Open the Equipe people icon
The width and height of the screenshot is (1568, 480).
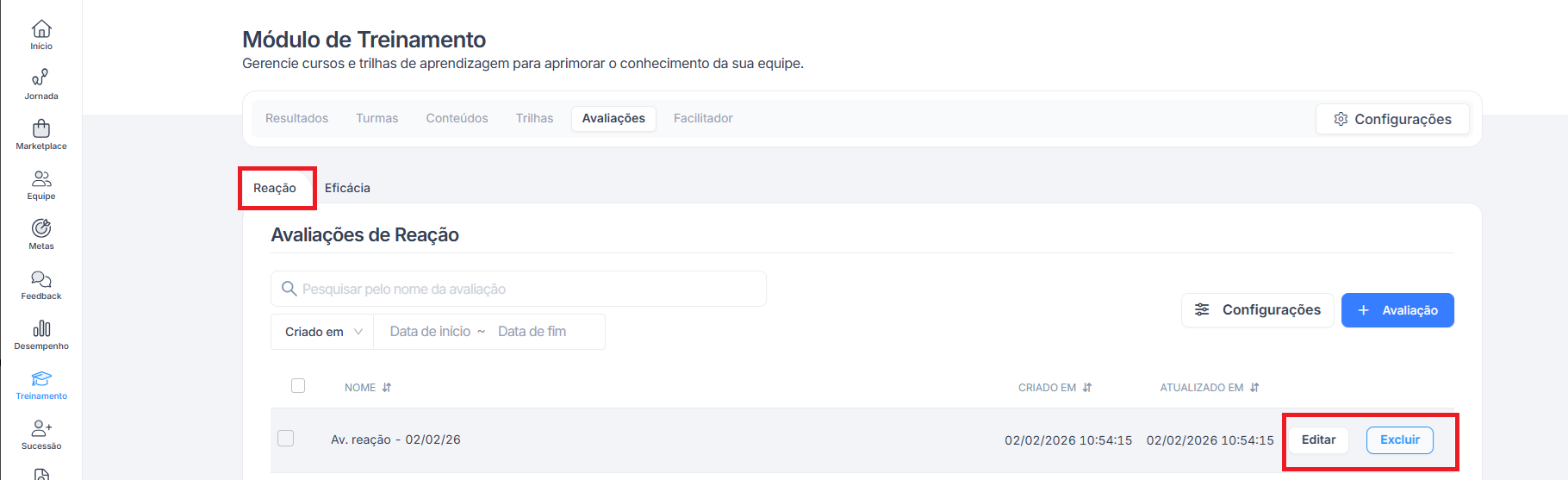(x=41, y=179)
